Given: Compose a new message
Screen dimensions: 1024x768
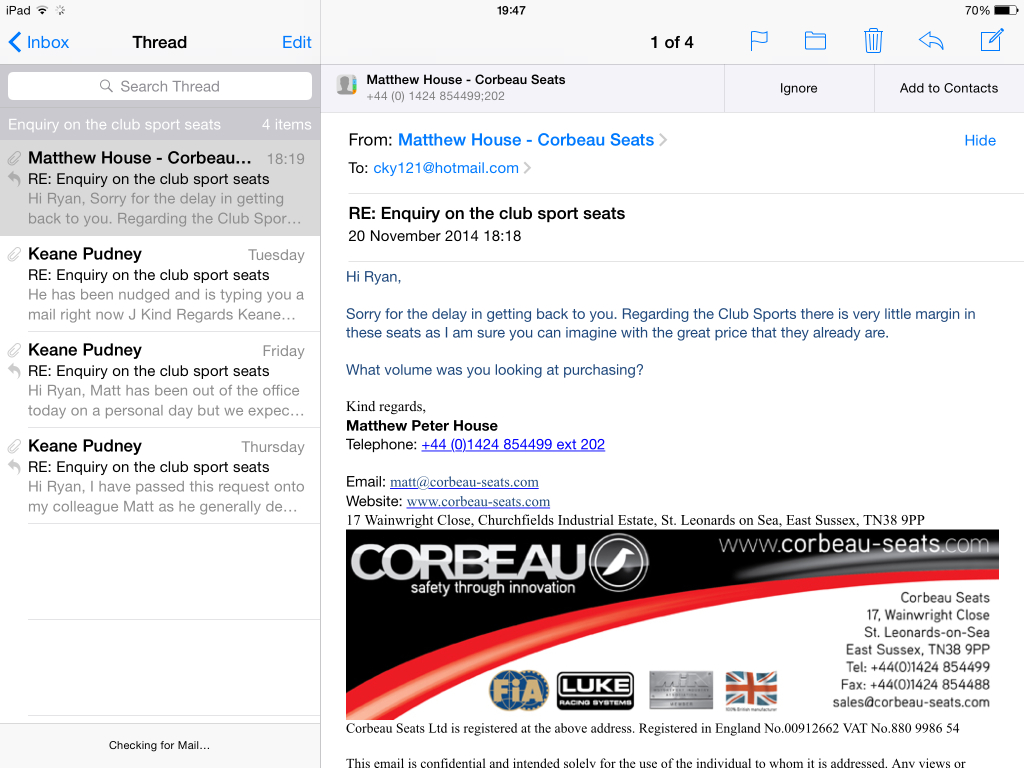Looking at the screenshot, I should coord(992,40).
